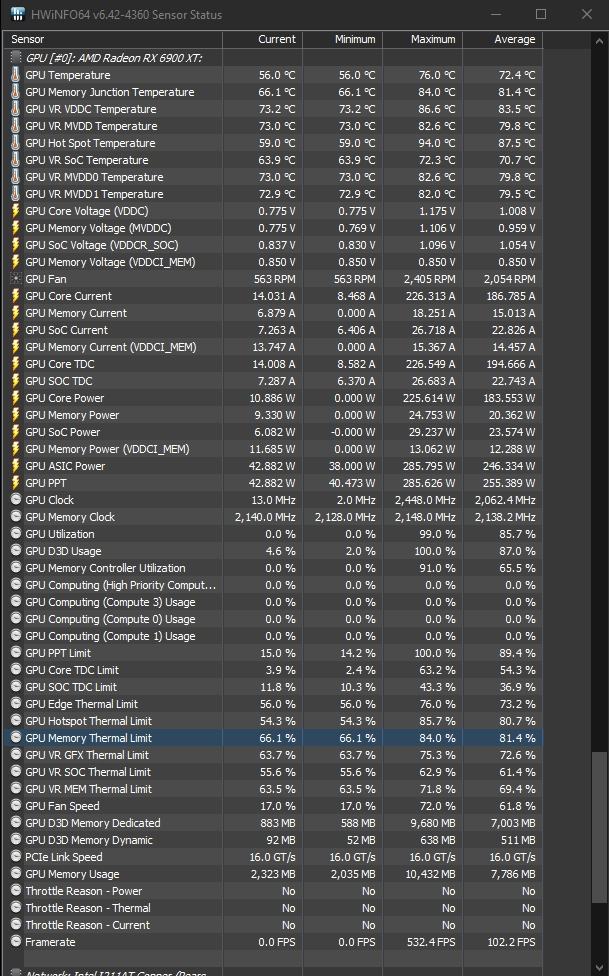Select GPU Memory Controller Utilization row
The width and height of the screenshot is (609, 976).
(274, 568)
